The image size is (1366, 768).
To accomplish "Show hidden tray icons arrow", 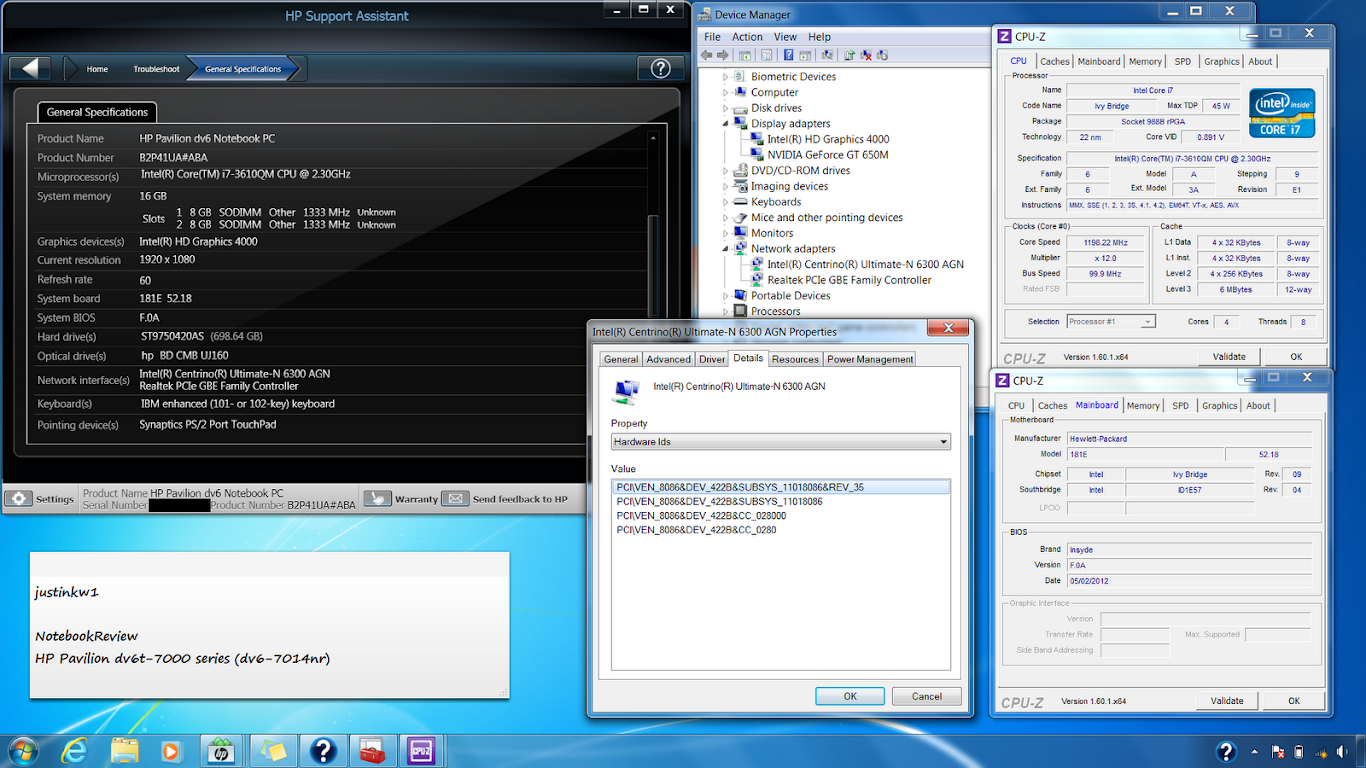I will click(x=1255, y=751).
